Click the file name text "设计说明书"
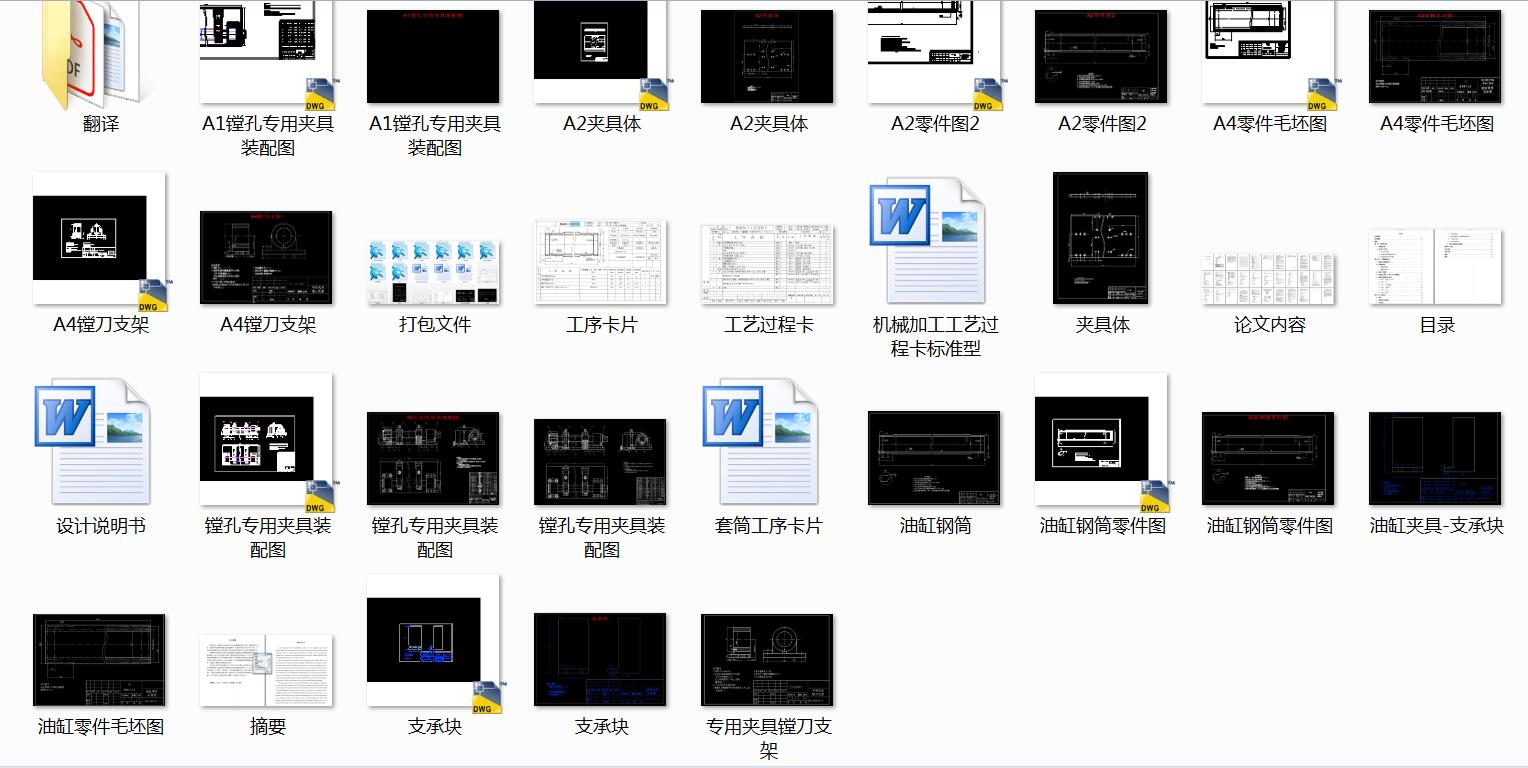1528x768 pixels. [100, 526]
